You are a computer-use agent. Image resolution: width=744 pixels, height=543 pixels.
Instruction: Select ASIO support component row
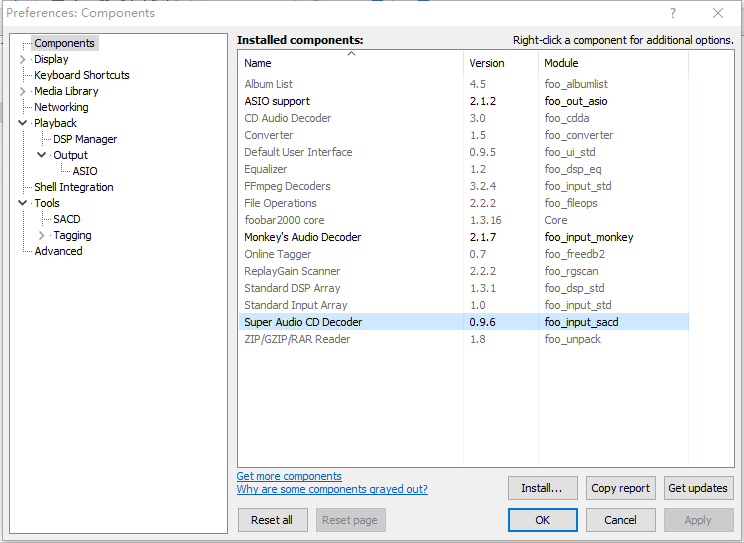point(277,101)
